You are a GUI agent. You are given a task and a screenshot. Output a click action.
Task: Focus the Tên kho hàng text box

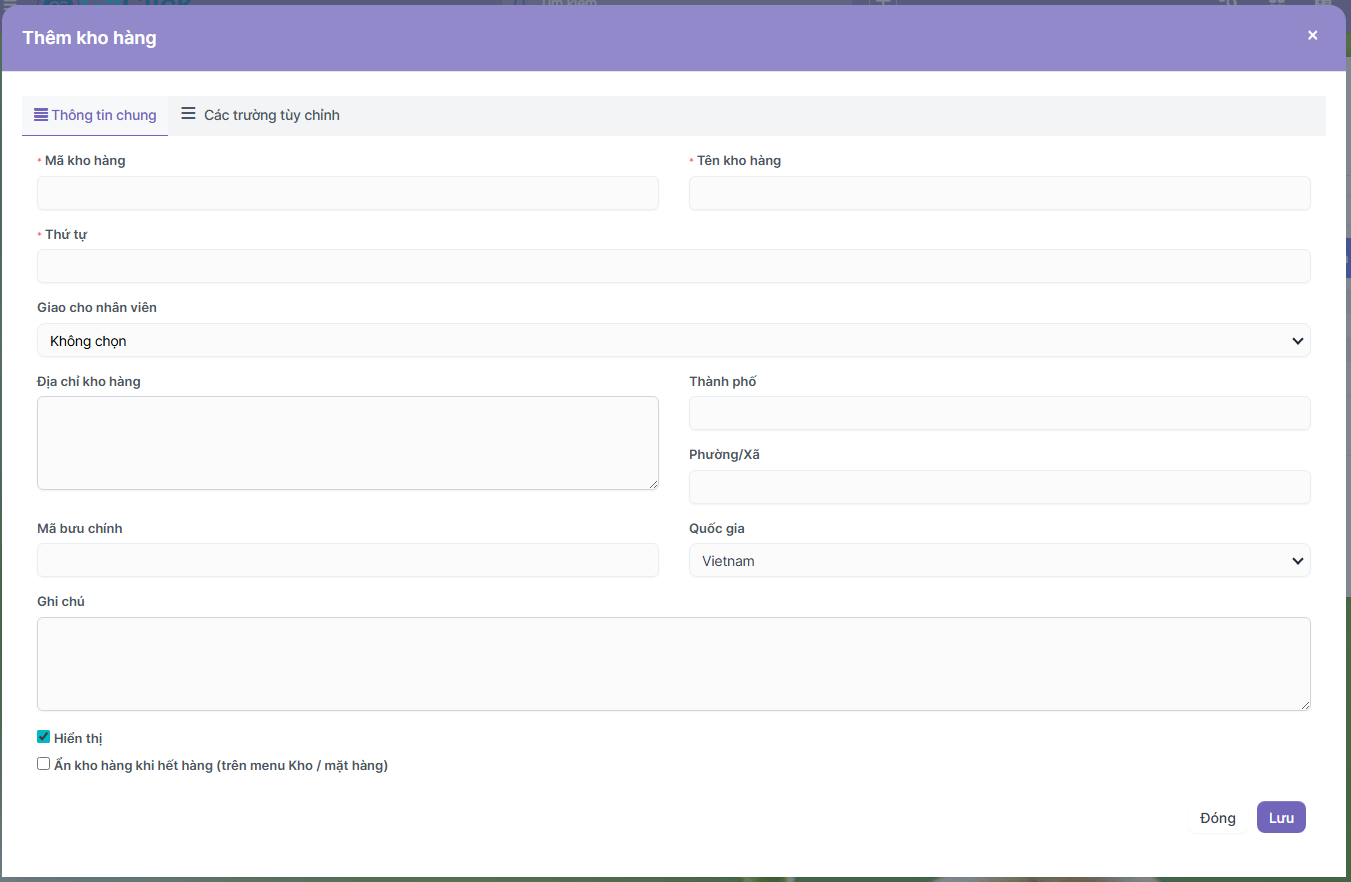click(999, 193)
